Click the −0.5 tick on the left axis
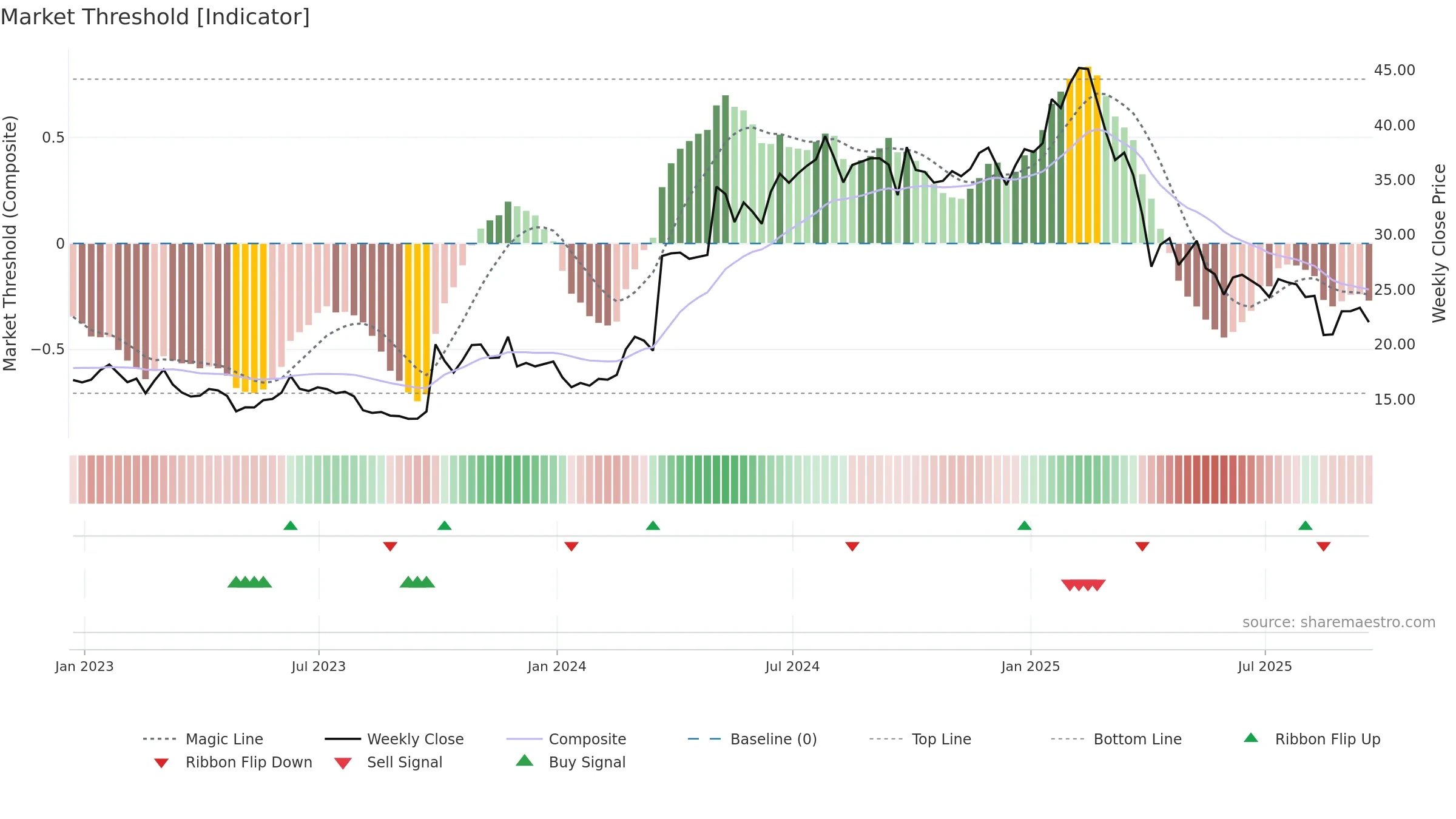Screen dimensions: 1456x819 pyautogui.click(x=48, y=349)
